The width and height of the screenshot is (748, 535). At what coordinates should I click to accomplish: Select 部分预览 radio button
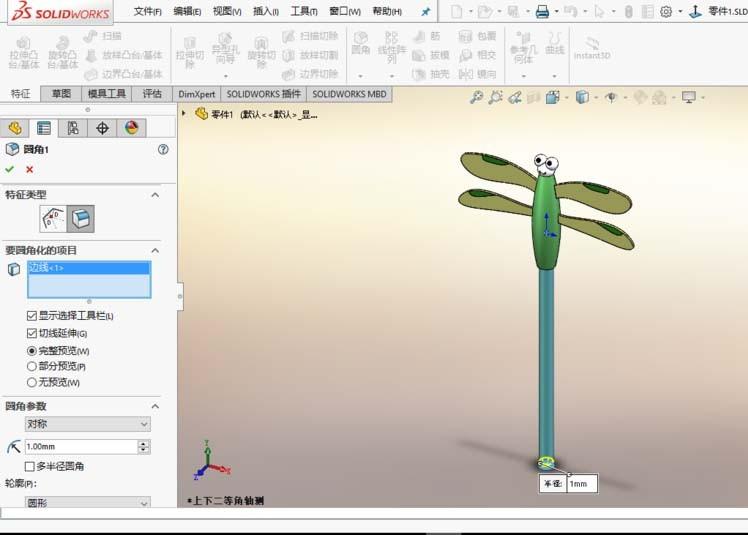coord(31,367)
